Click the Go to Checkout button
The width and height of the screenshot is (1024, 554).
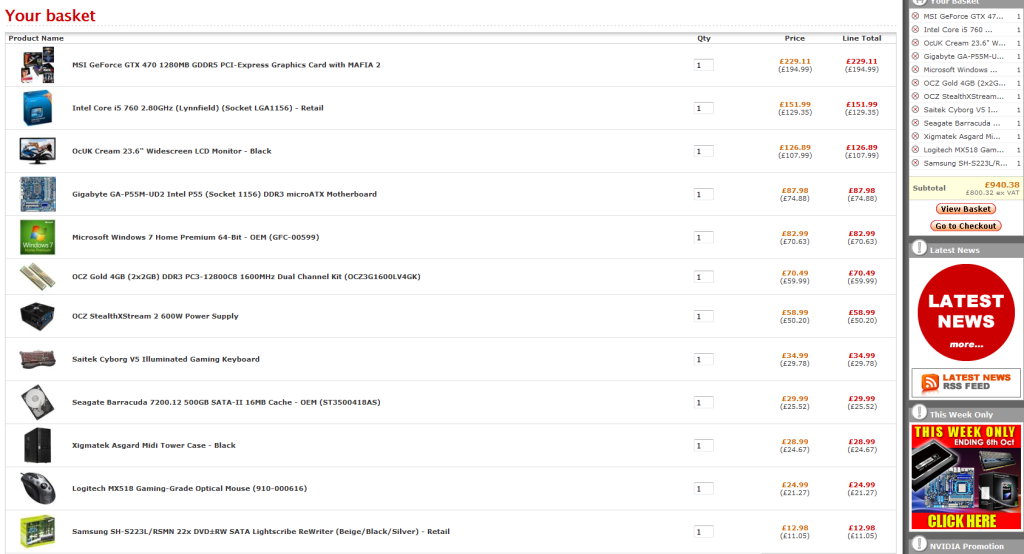(966, 226)
